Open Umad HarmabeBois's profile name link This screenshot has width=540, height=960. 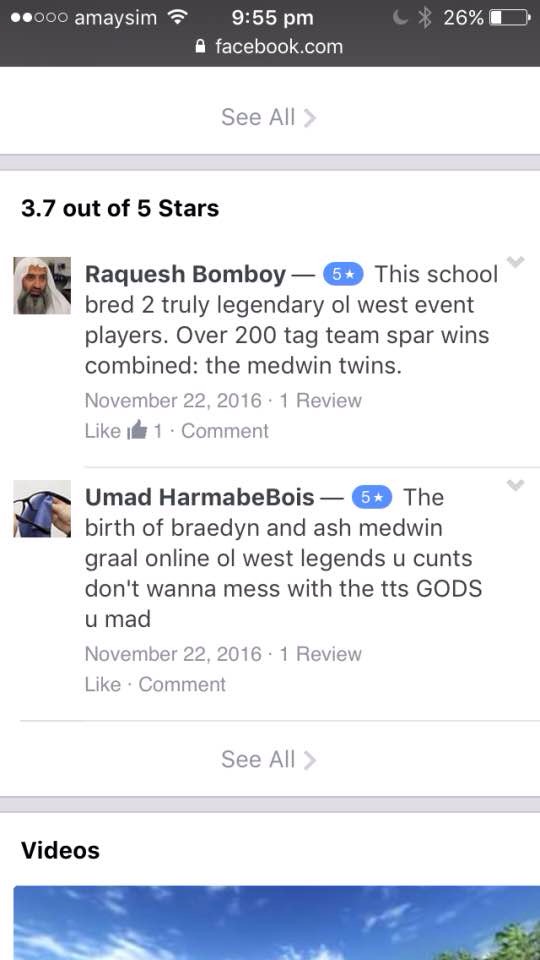tap(200, 498)
